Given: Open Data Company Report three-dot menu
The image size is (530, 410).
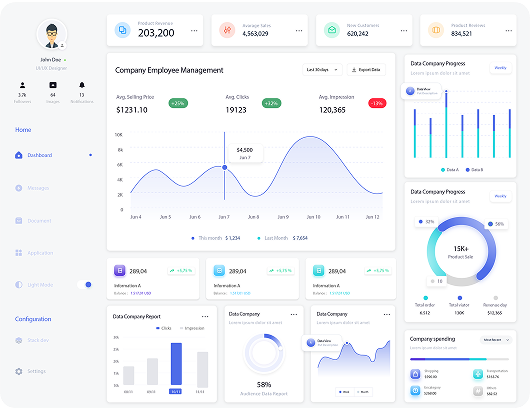Looking at the screenshot, I should 205,317.
